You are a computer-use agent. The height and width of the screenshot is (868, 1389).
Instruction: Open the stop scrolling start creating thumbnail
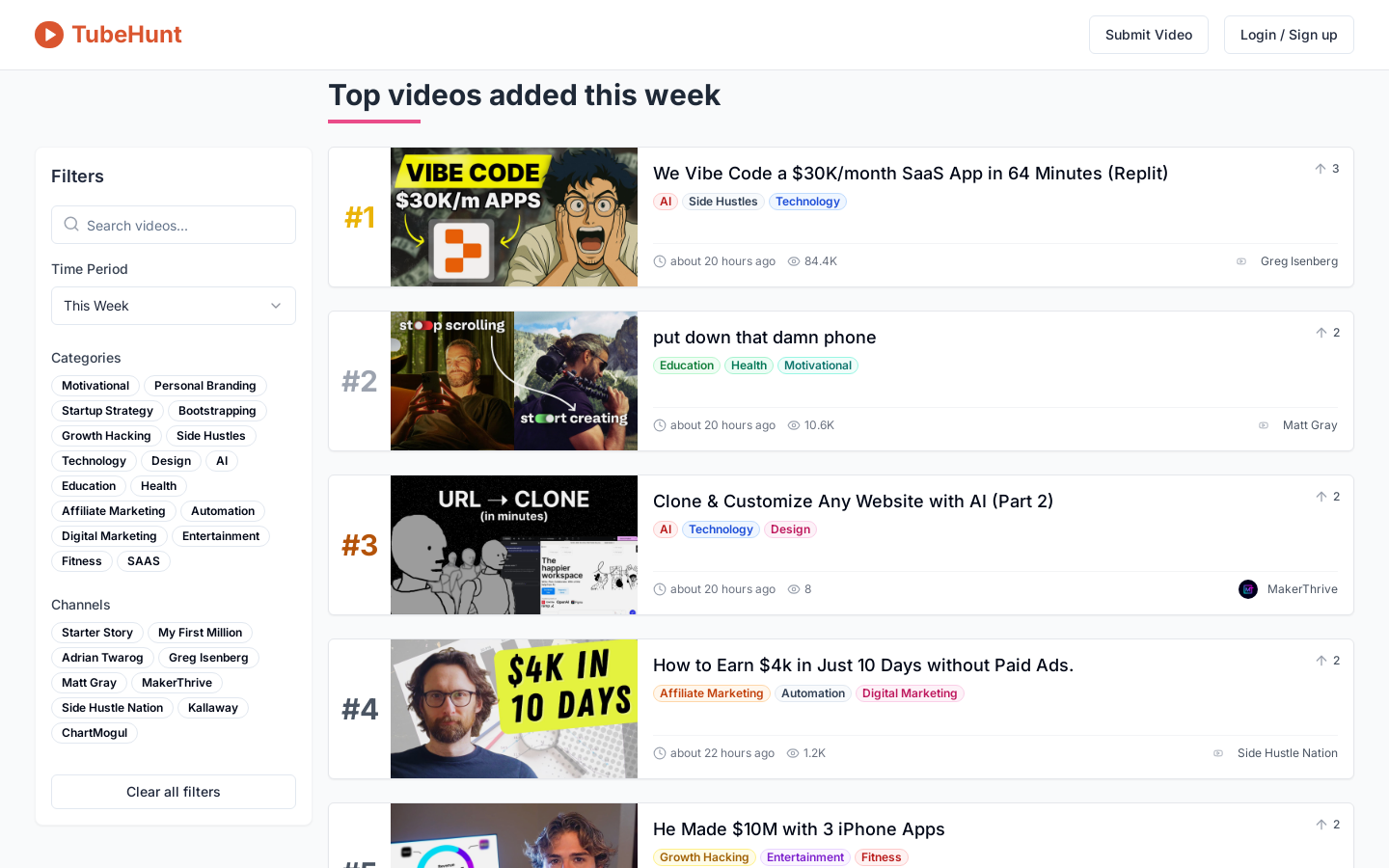click(x=514, y=381)
